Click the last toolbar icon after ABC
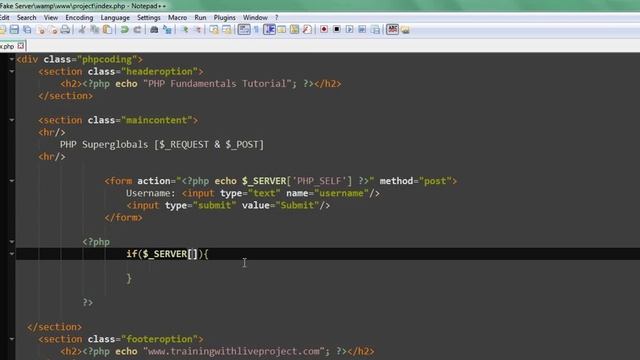 coord(405,29)
